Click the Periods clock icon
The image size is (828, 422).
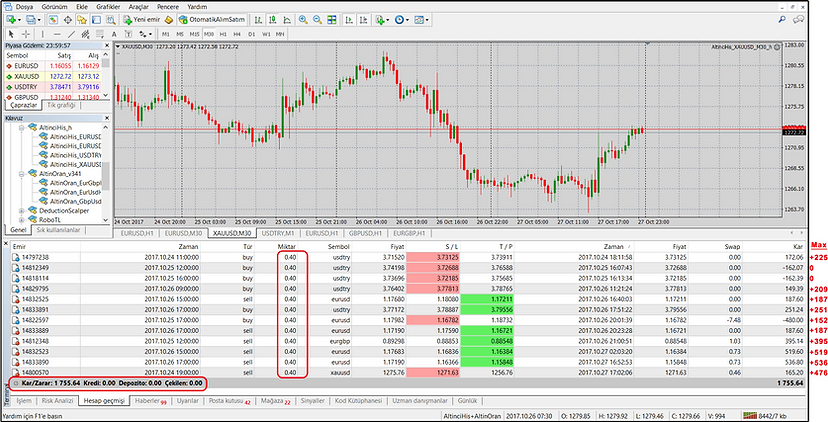point(399,20)
